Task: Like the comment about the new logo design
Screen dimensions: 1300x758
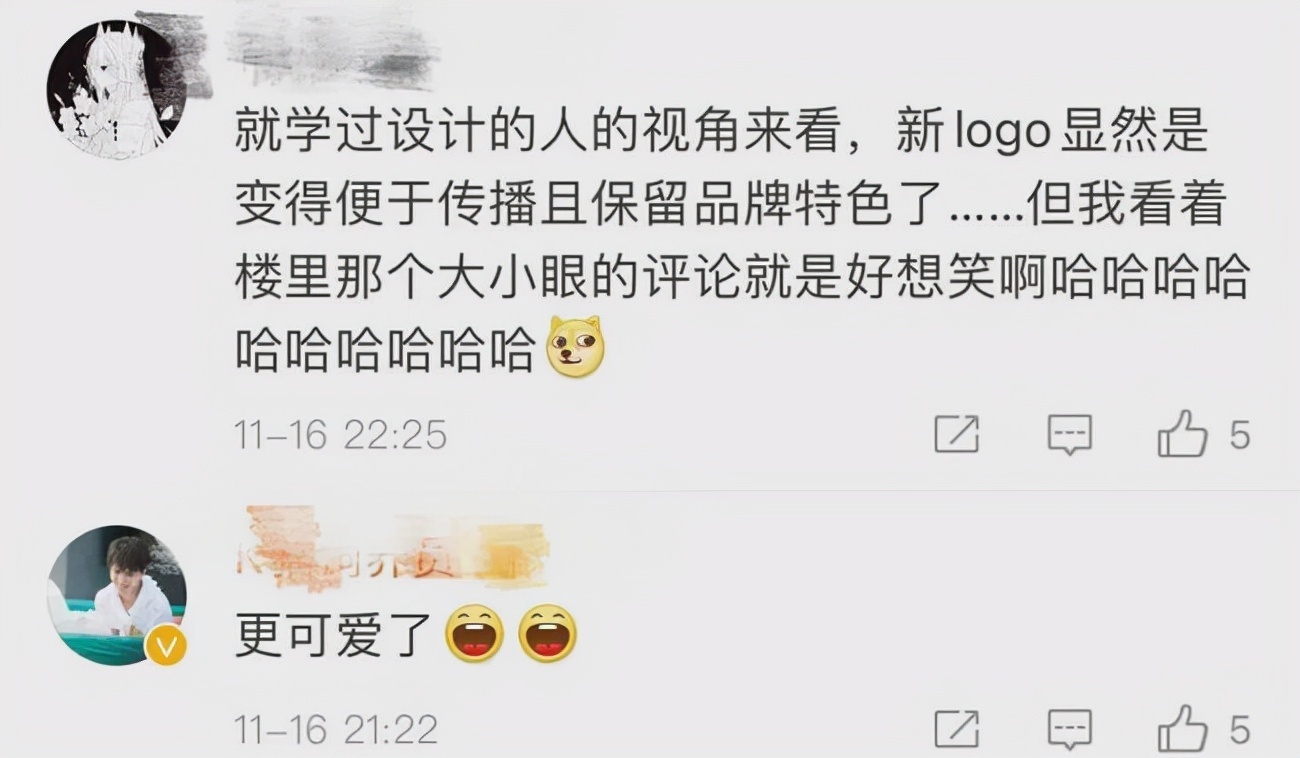Action: coord(1182,434)
